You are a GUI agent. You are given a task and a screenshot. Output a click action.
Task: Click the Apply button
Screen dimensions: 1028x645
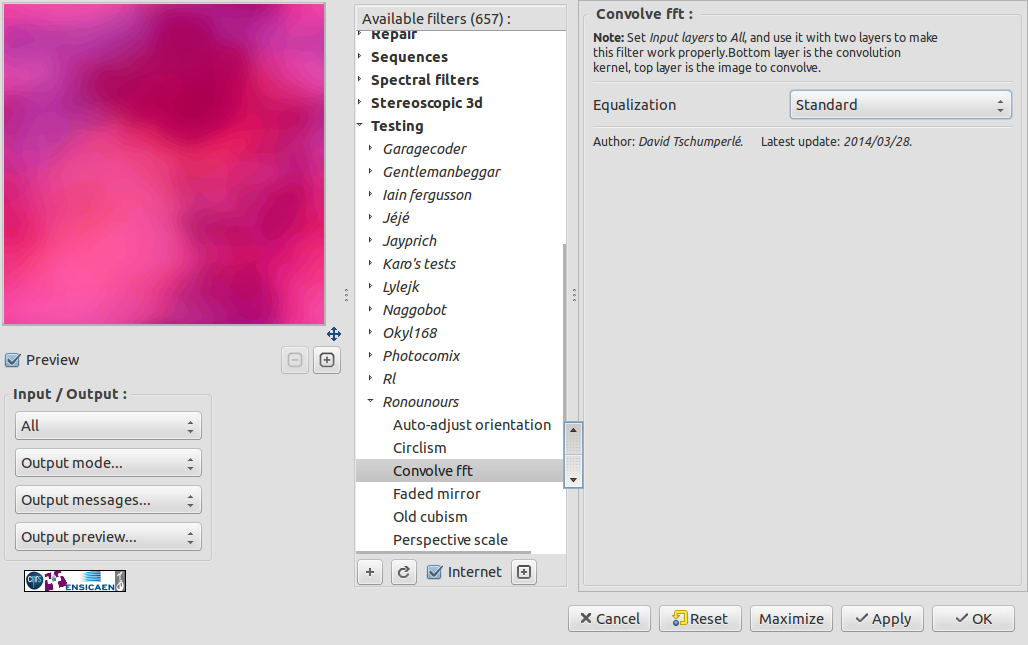pos(882,619)
